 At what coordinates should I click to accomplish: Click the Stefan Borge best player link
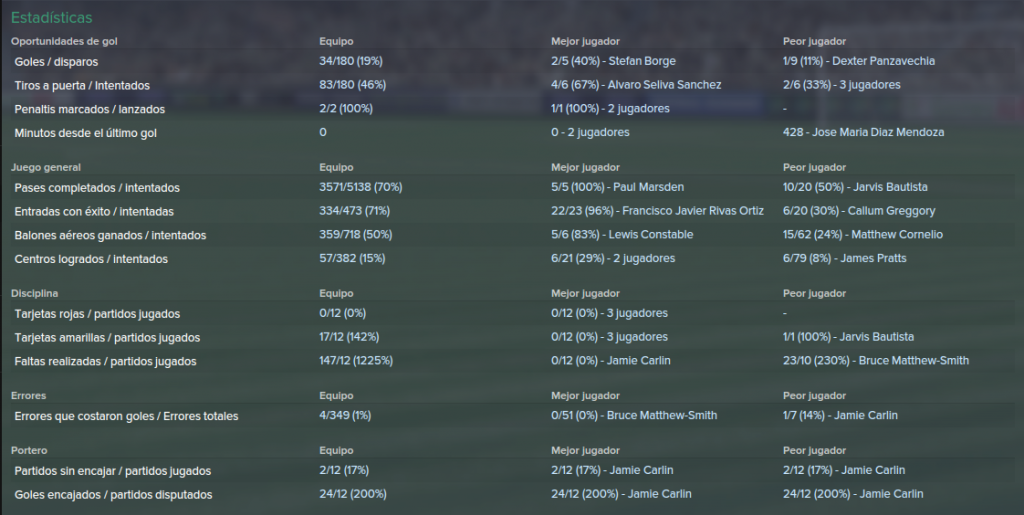[x=642, y=61]
